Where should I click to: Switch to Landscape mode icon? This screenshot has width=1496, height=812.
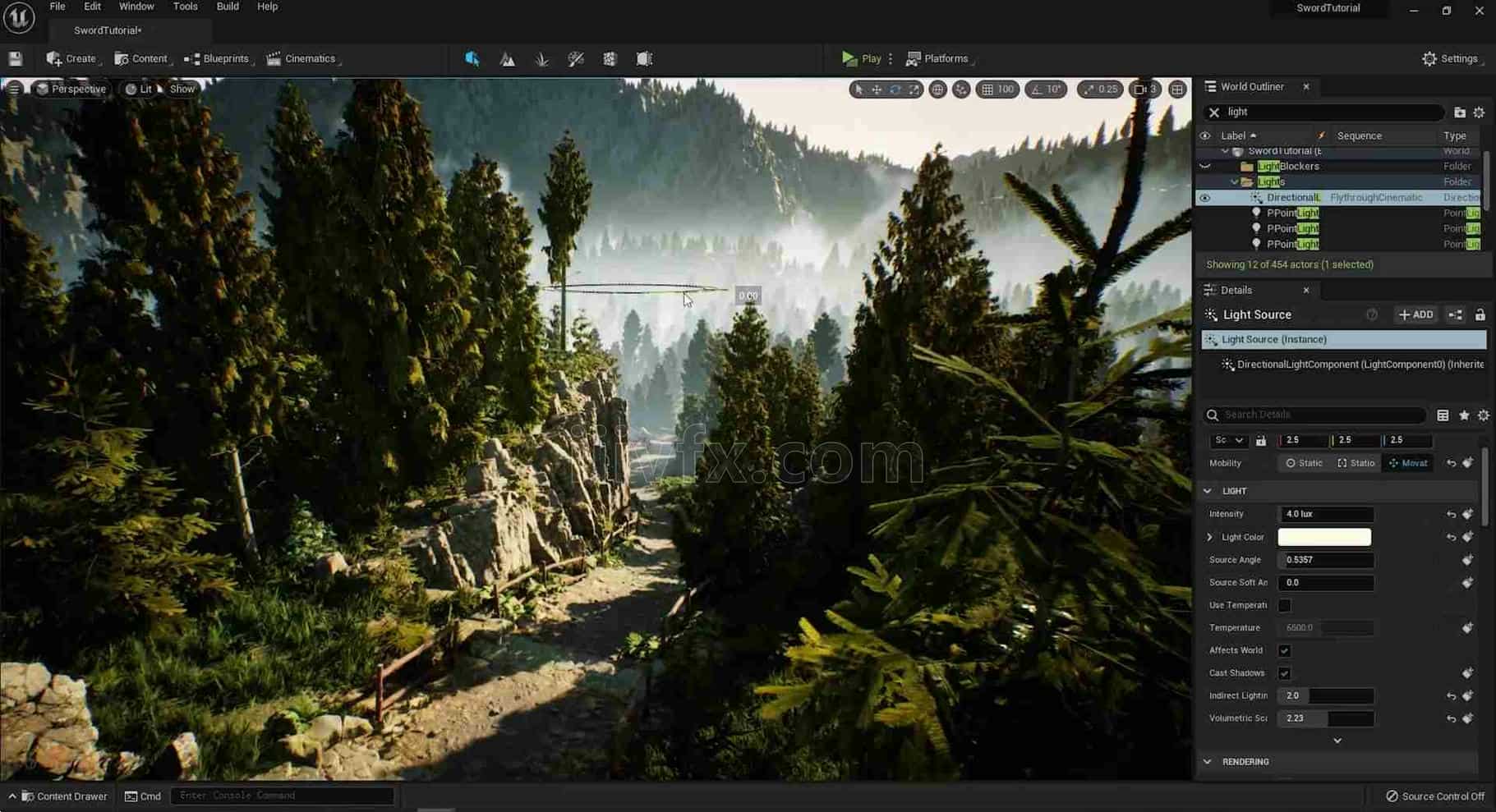(508, 58)
